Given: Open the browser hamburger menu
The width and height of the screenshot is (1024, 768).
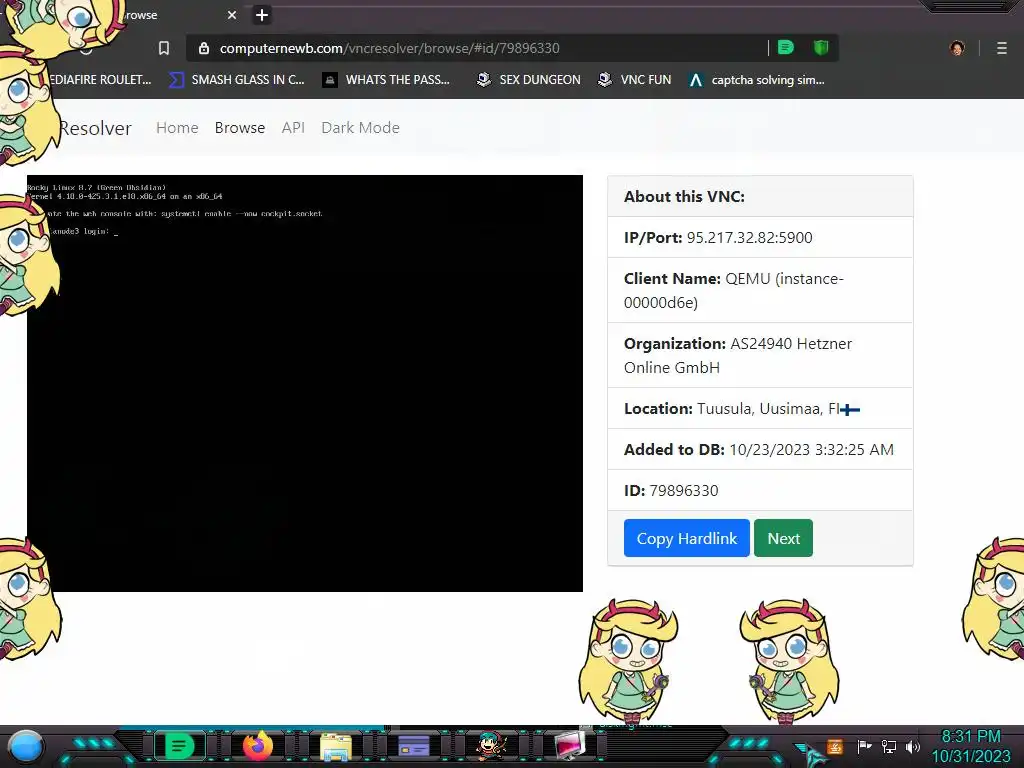Looking at the screenshot, I should click(1002, 48).
